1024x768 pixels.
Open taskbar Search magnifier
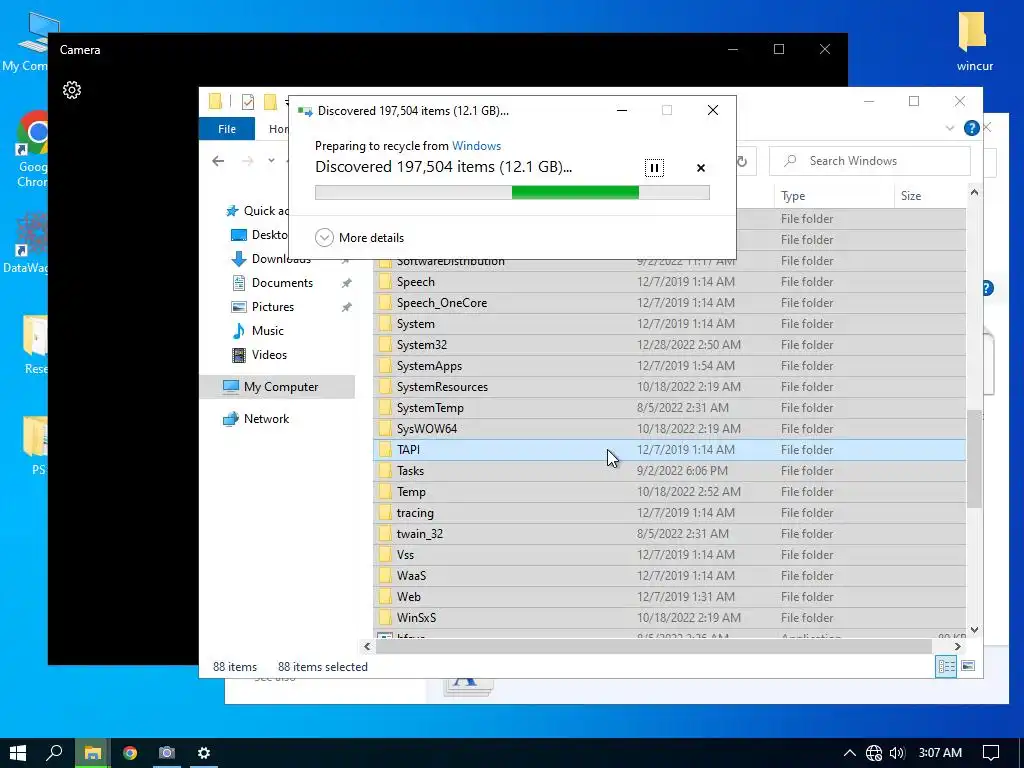click(55, 753)
